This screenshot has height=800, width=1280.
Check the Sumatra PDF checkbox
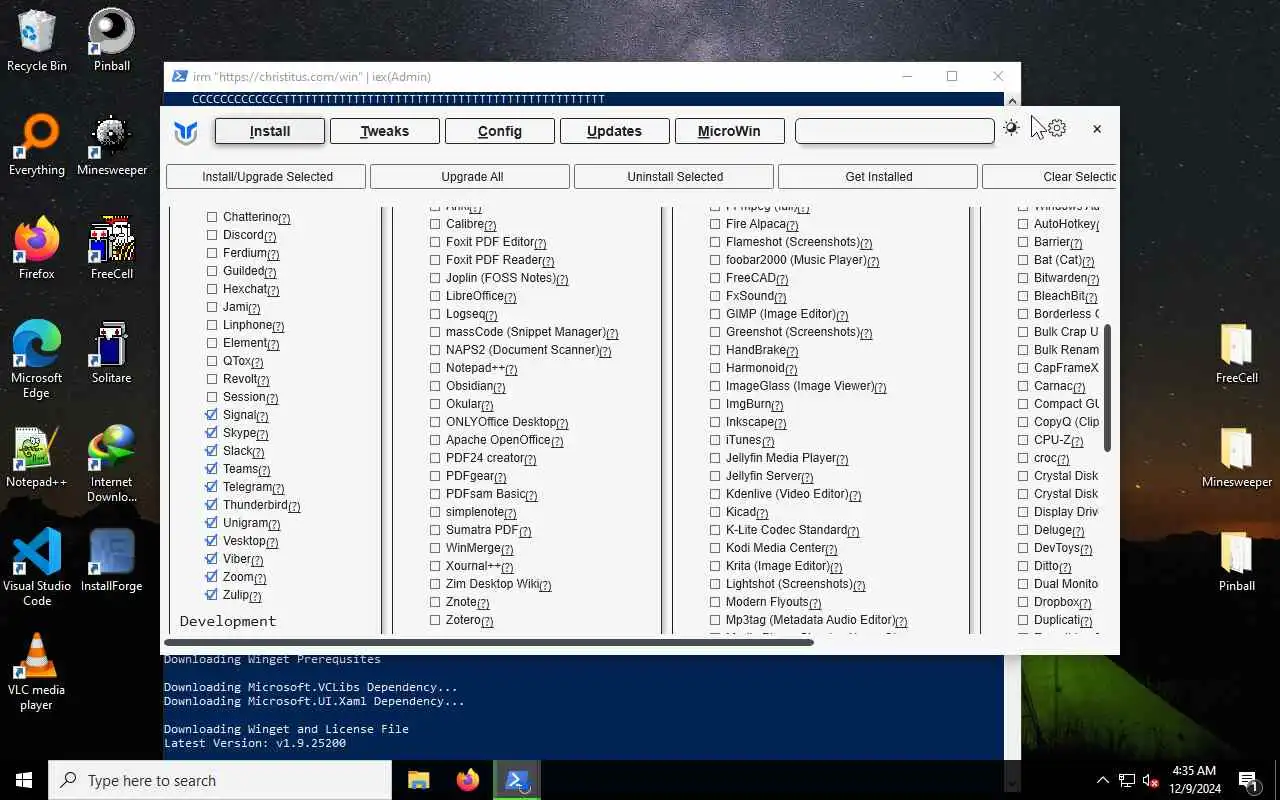[435, 530]
